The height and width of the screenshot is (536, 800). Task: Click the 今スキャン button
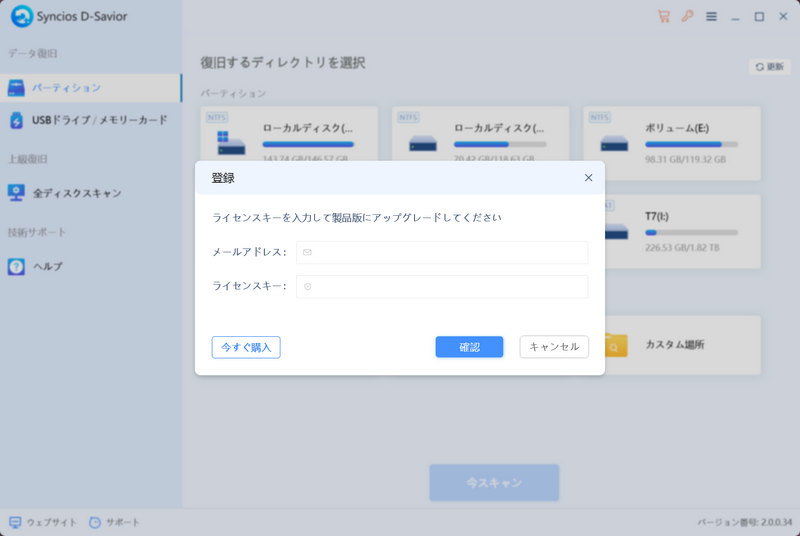pyautogui.click(x=494, y=482)
